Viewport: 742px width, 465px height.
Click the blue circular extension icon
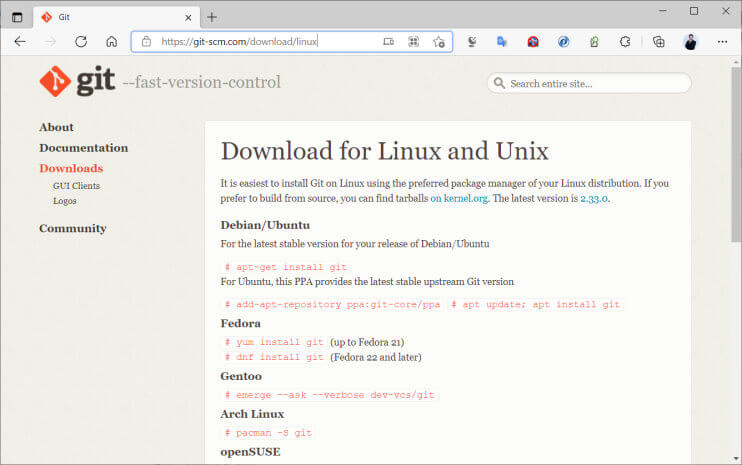pos(563,42)
